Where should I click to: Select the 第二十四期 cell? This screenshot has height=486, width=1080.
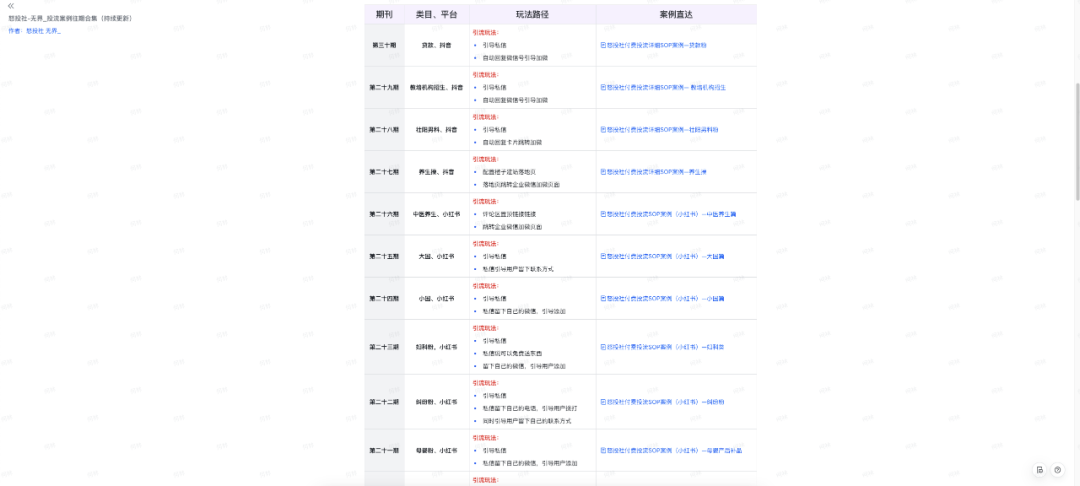click(x=384, y=299)
